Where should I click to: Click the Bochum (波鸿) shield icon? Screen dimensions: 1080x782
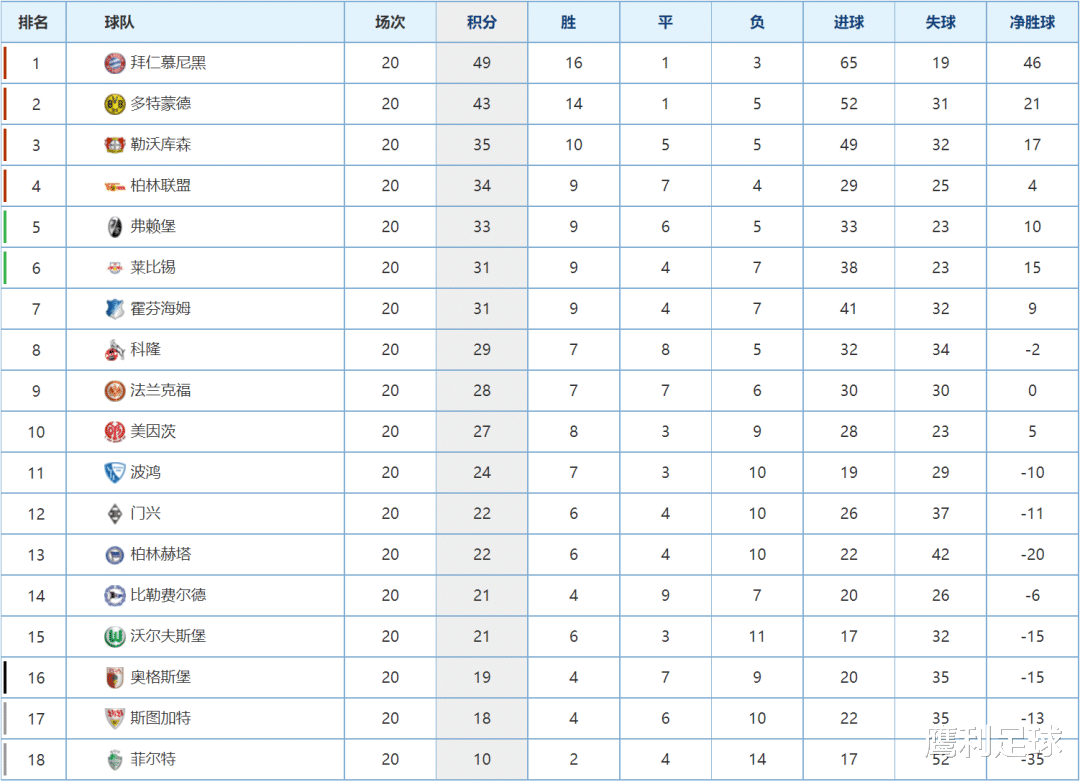click(x=114, y=473)
